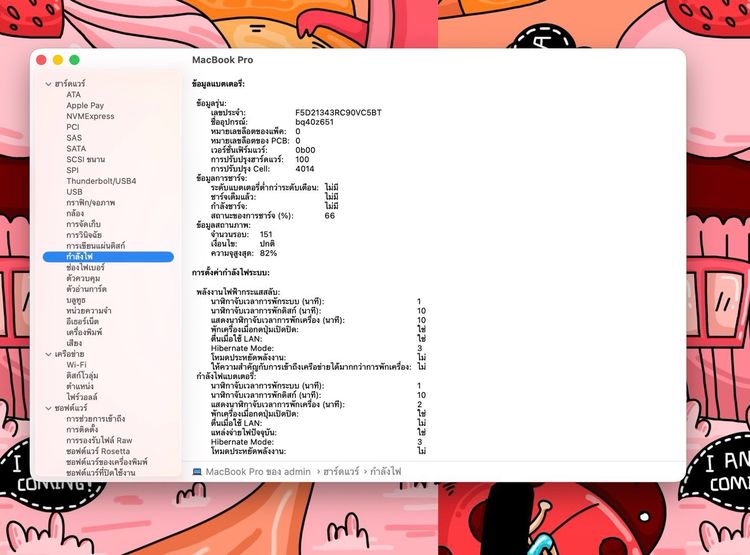The image size is (750, 555).
Task: Open กราฟิก/จอภาพ in the sidebar
Action: pyautogui.click(x=91, y=202)
